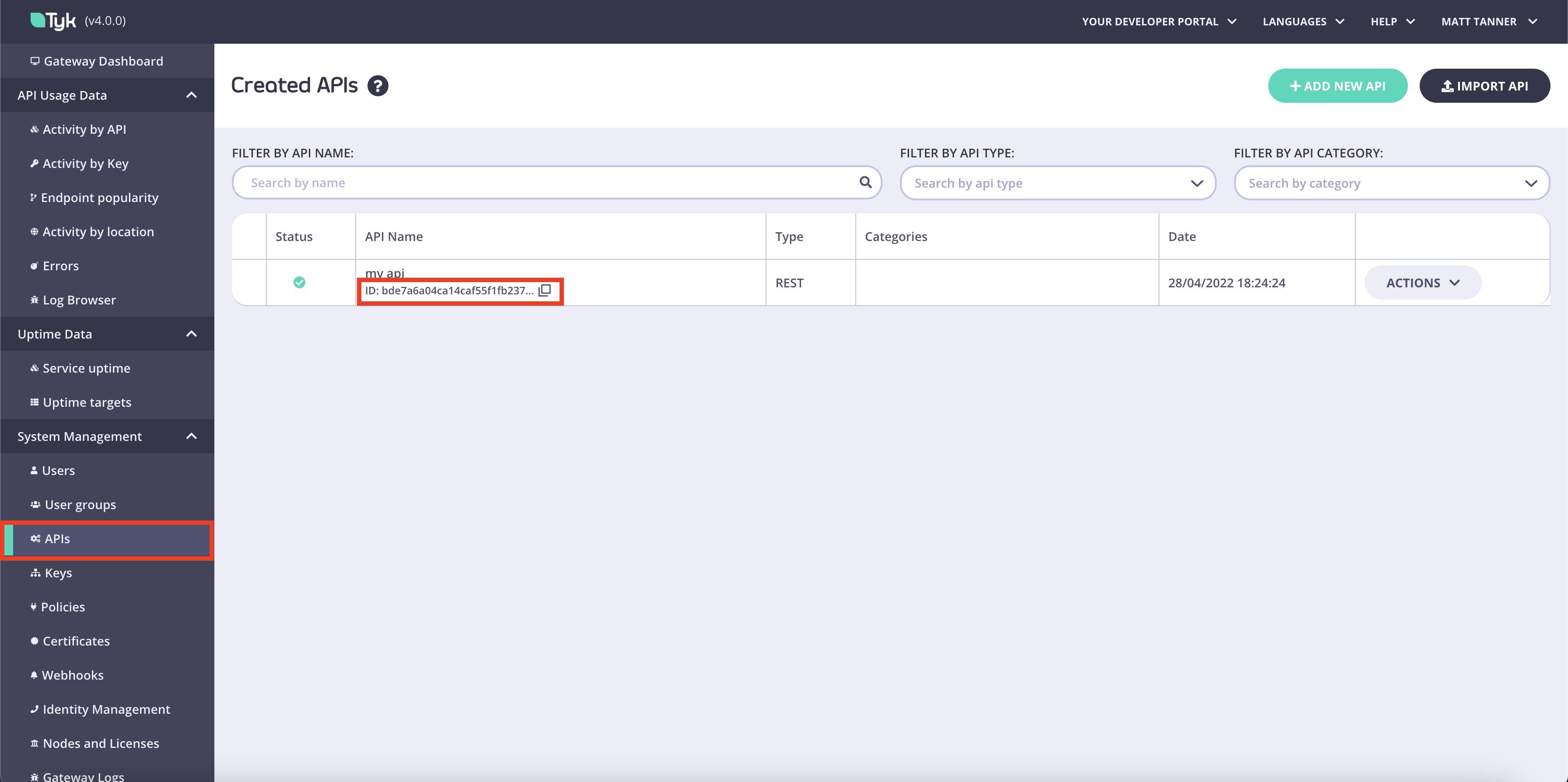Open the Languages menu
The width and height of the screenshot is (1568, 782).
tap(1302, 21)
